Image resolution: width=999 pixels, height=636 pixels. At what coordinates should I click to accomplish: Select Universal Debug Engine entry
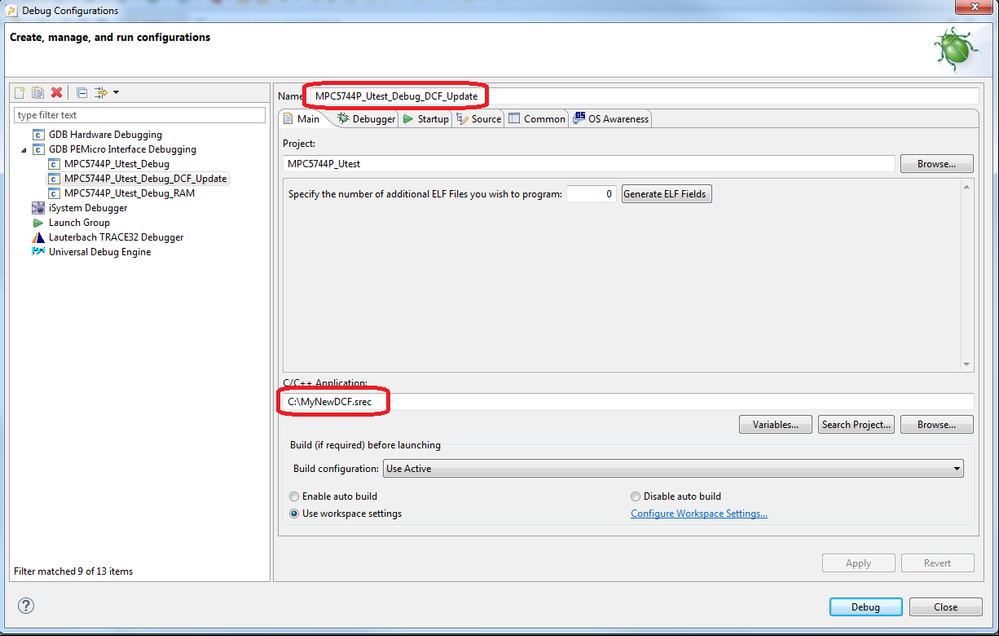coord(99,252)
